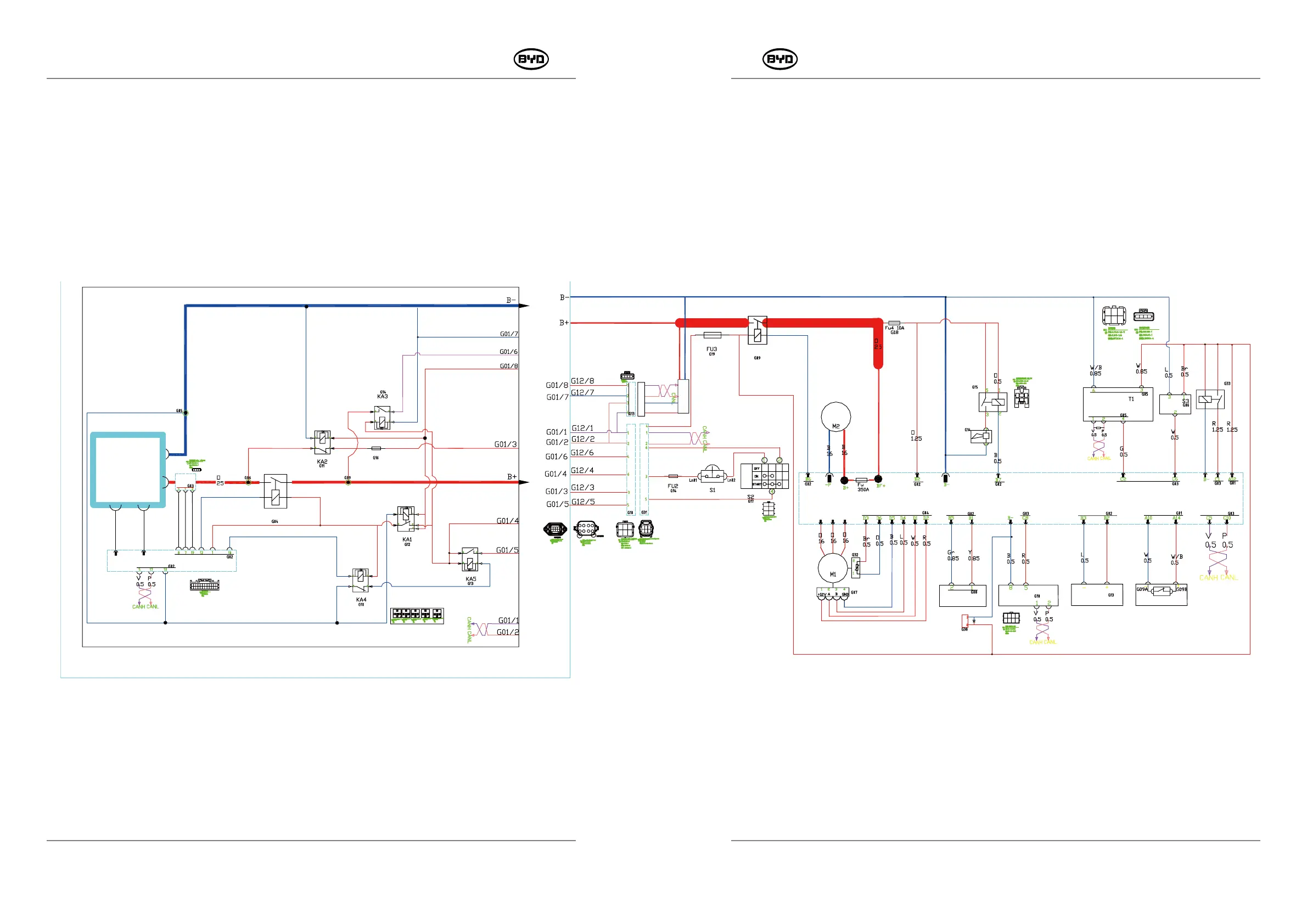Image resolution: width=1307 pixels, height=924 pixels.
Task: Click the T1 component box
Action: coord(1118,404)
